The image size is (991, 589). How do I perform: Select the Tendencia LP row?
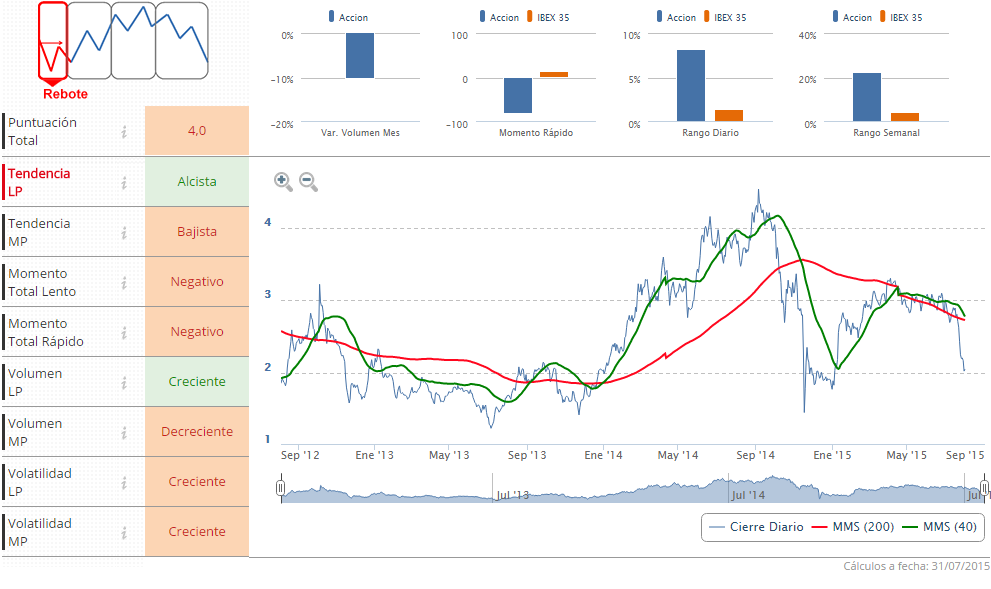coord(60,182)
